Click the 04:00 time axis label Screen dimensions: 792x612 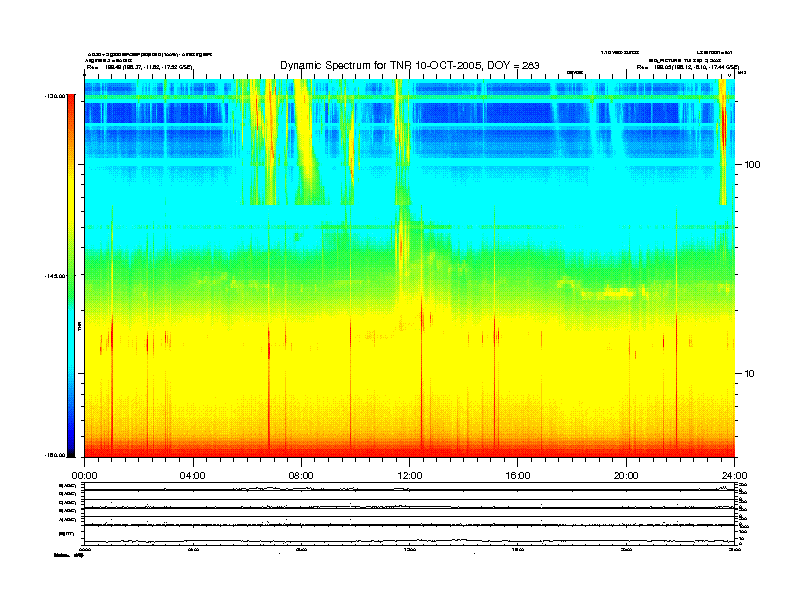click(x=193, y=476)
